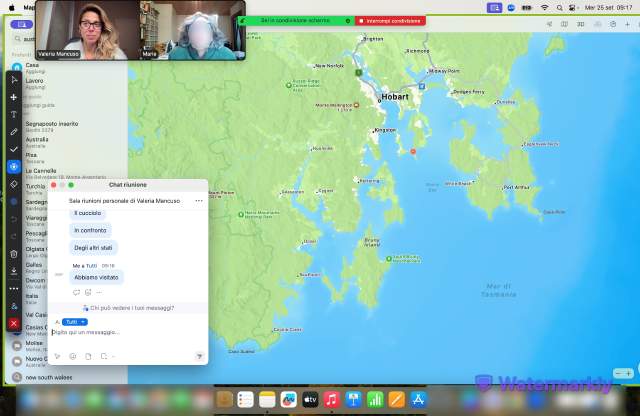The image size is (640, 416).
Task: Click 'Interrompi condivisione' to stop sharing
Action: 390,20
